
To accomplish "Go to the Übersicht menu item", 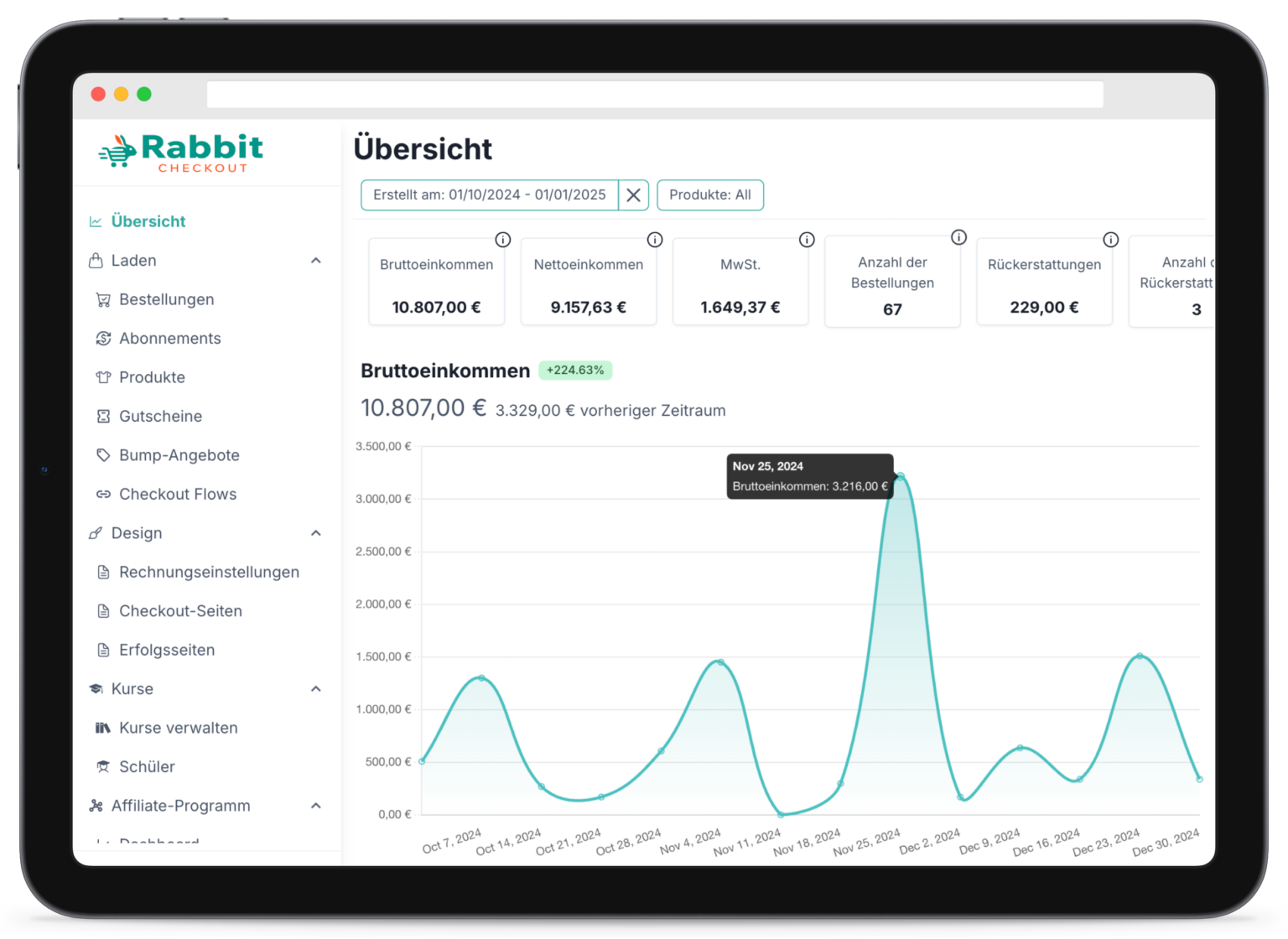I will tap(148, 221).
